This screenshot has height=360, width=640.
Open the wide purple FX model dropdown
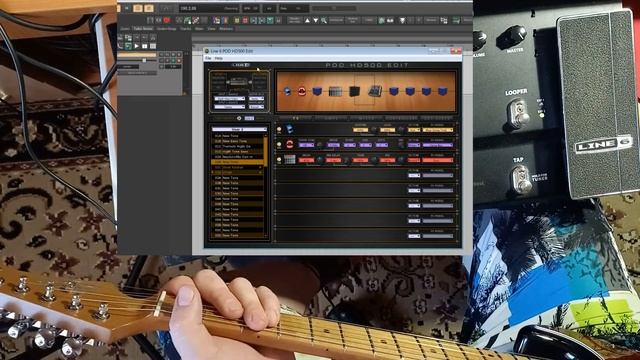437,145
